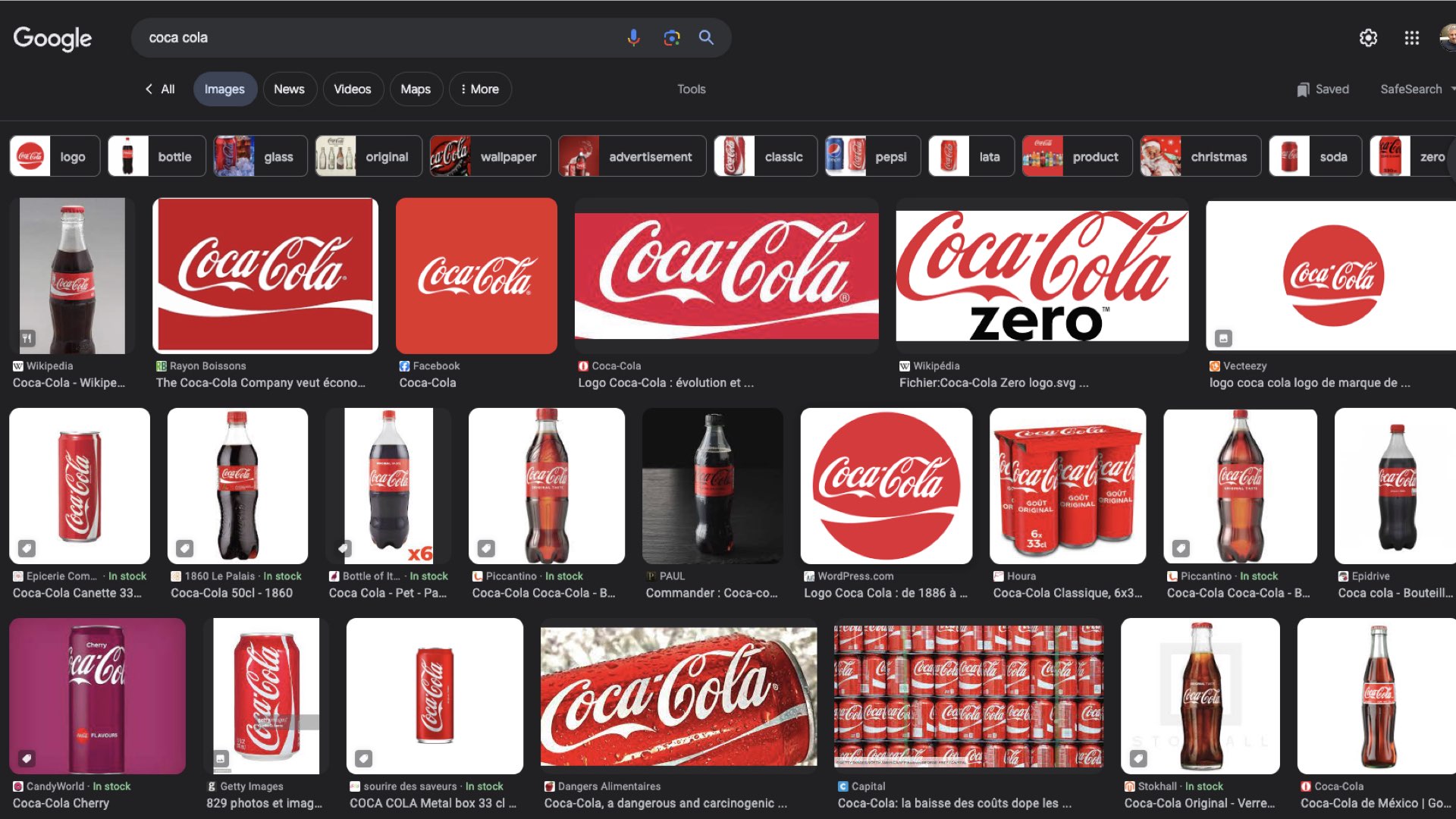Click the Facebook favicon under red logo
The width and height of the screenshot is (1456, 819).
coord(404,366)
